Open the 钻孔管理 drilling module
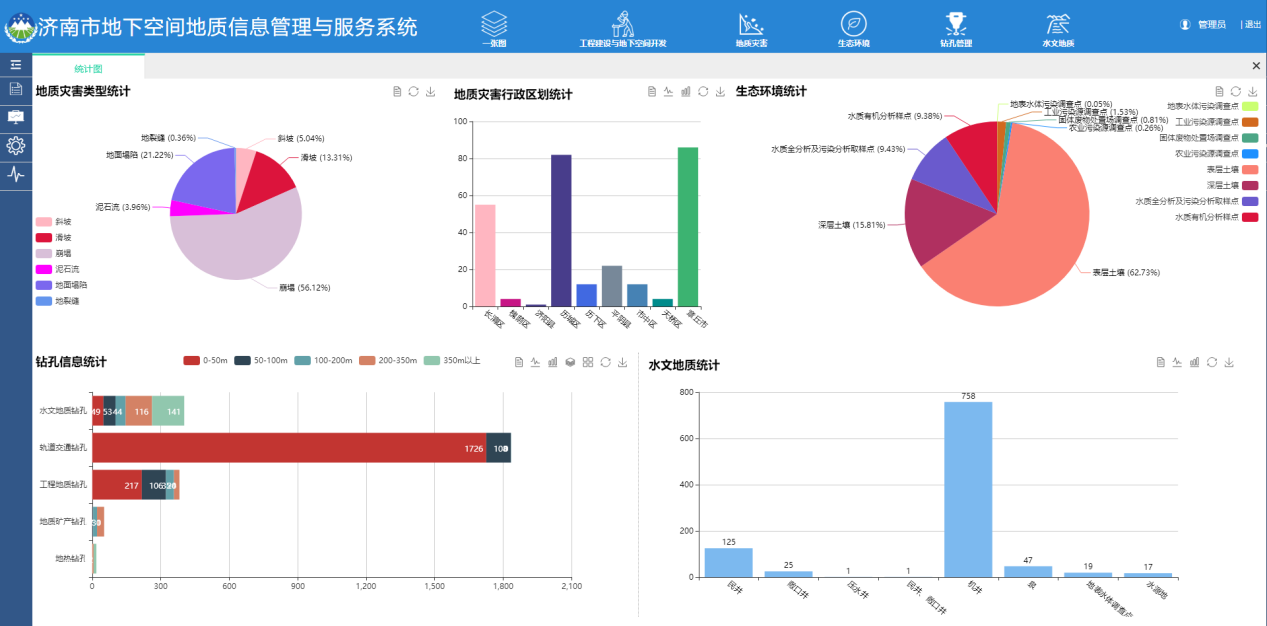 [955, 28]
